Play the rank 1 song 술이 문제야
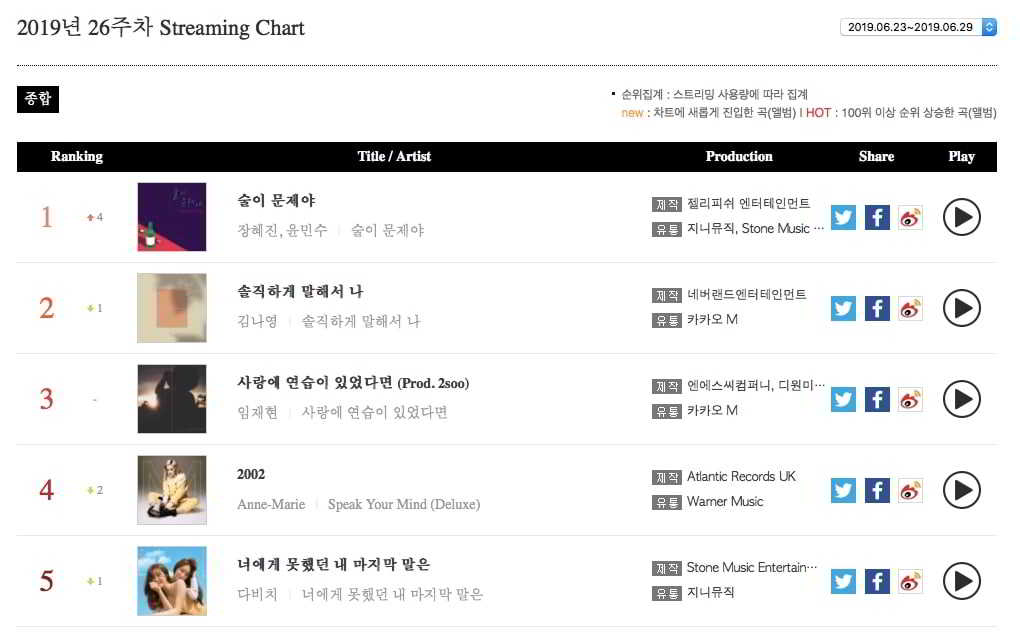 click(x=961, y=217)
